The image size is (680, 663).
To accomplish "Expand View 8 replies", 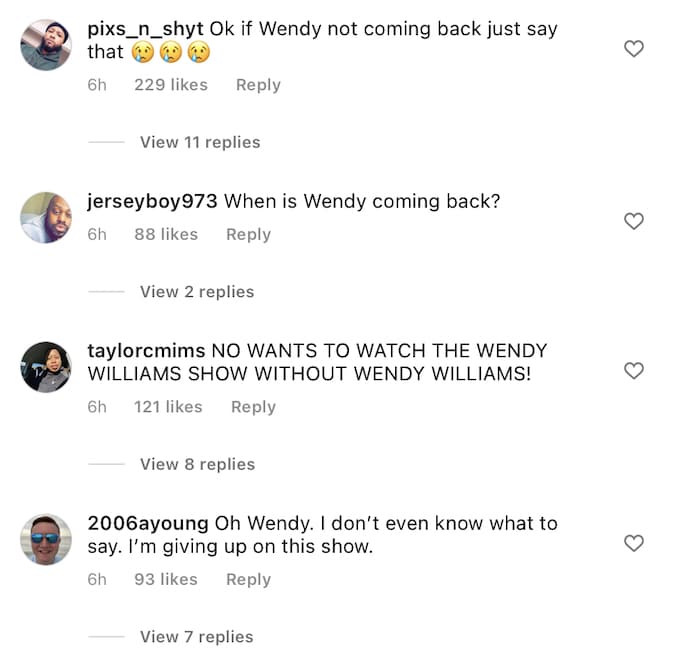I will click(197, 464).
